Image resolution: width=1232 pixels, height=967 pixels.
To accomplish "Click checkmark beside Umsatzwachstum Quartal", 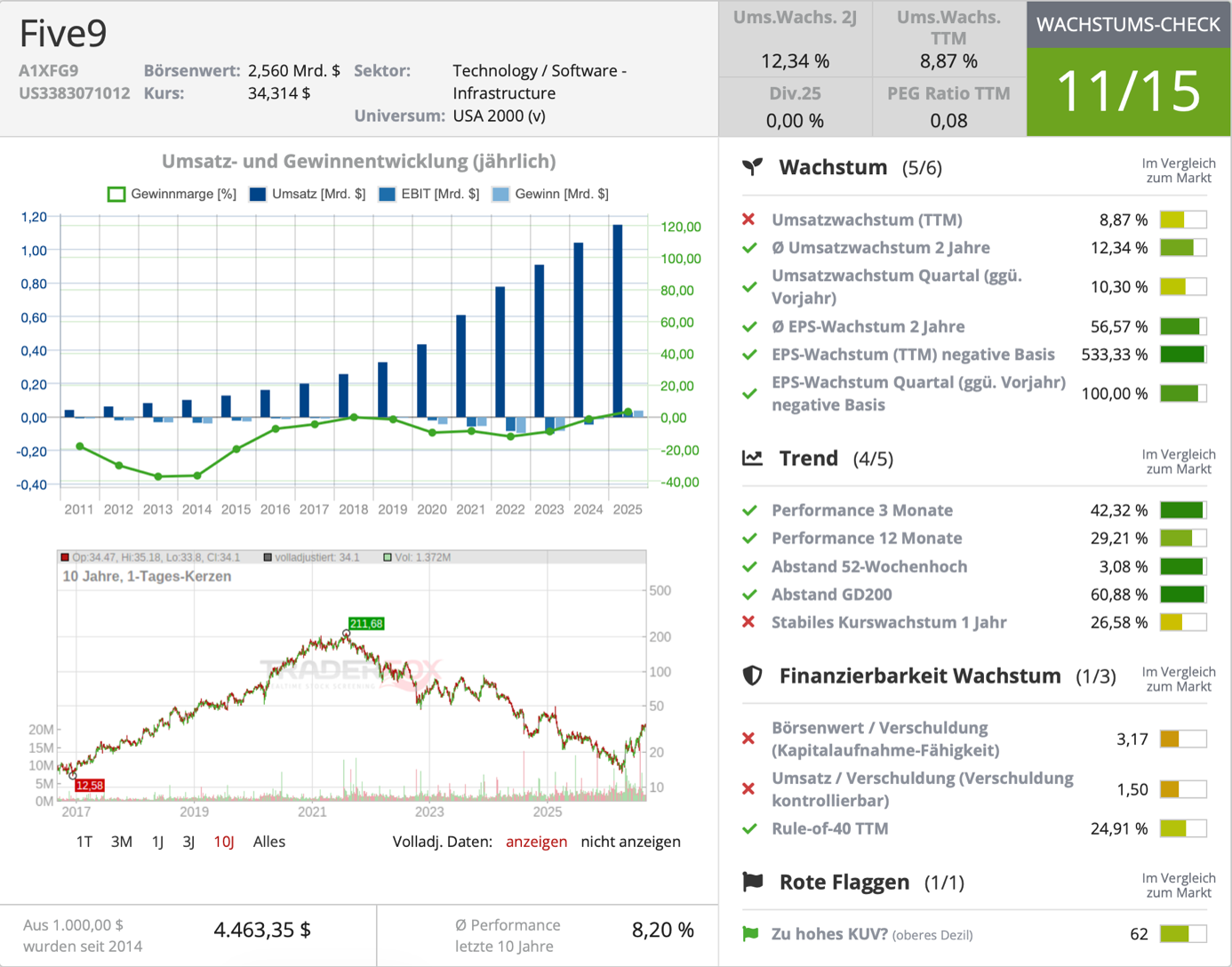I will 749,287.
